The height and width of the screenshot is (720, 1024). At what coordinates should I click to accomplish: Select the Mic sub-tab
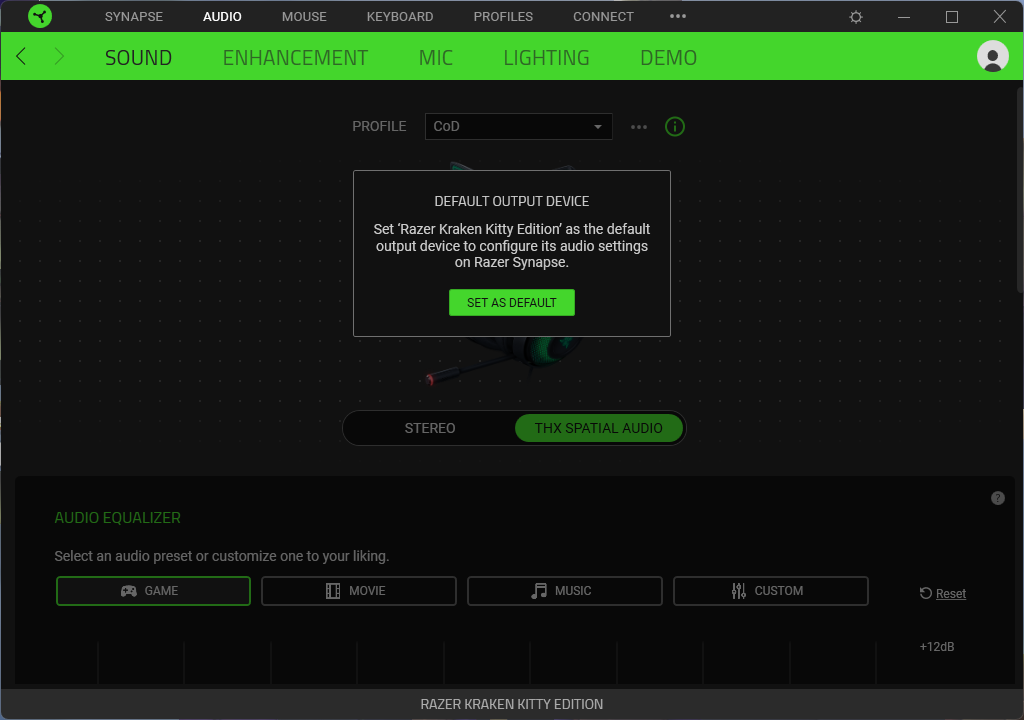436,57
